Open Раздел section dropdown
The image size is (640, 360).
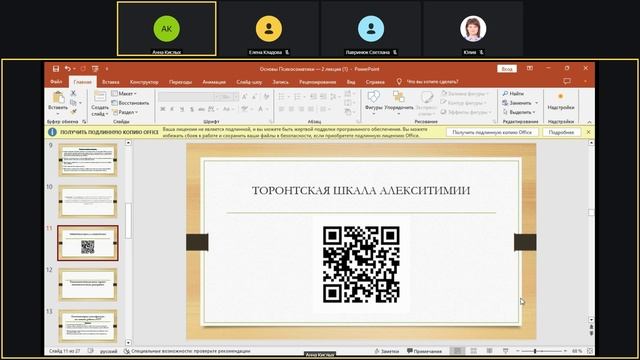[125, 112]
